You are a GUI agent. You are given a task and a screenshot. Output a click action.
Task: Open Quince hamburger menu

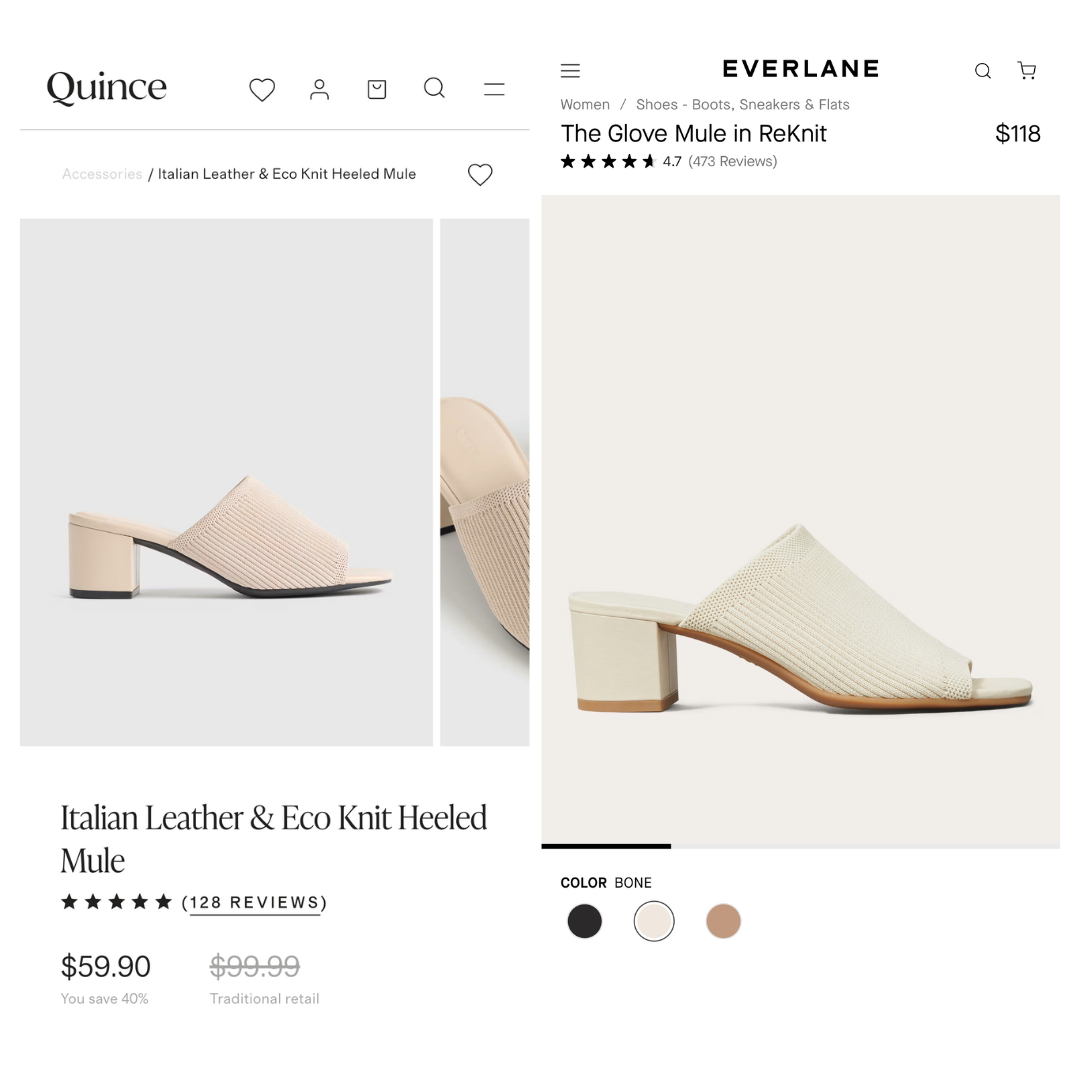pos(494,89)
